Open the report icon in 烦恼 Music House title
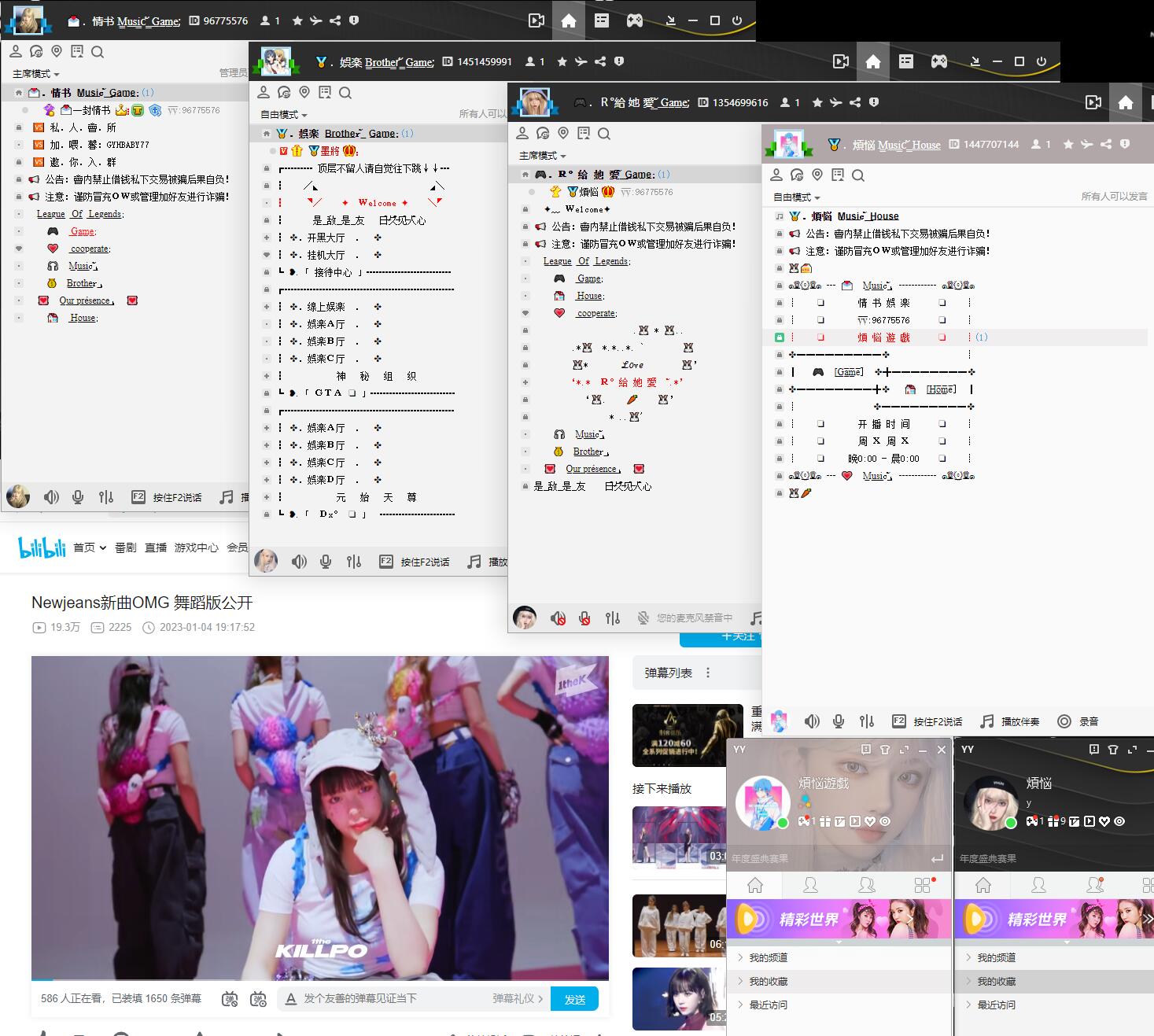Screen dimensions: 1154x1036 (x=1125, y=144)
